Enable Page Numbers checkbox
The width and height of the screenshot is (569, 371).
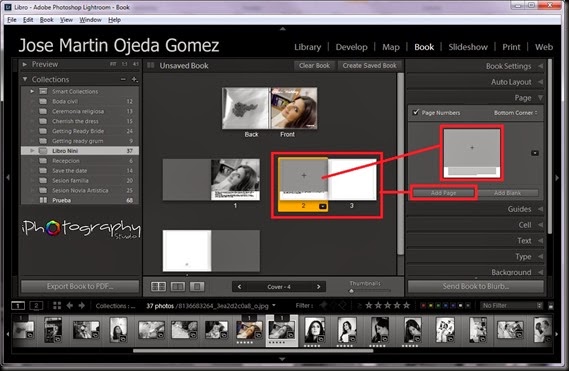click(416, 113)
